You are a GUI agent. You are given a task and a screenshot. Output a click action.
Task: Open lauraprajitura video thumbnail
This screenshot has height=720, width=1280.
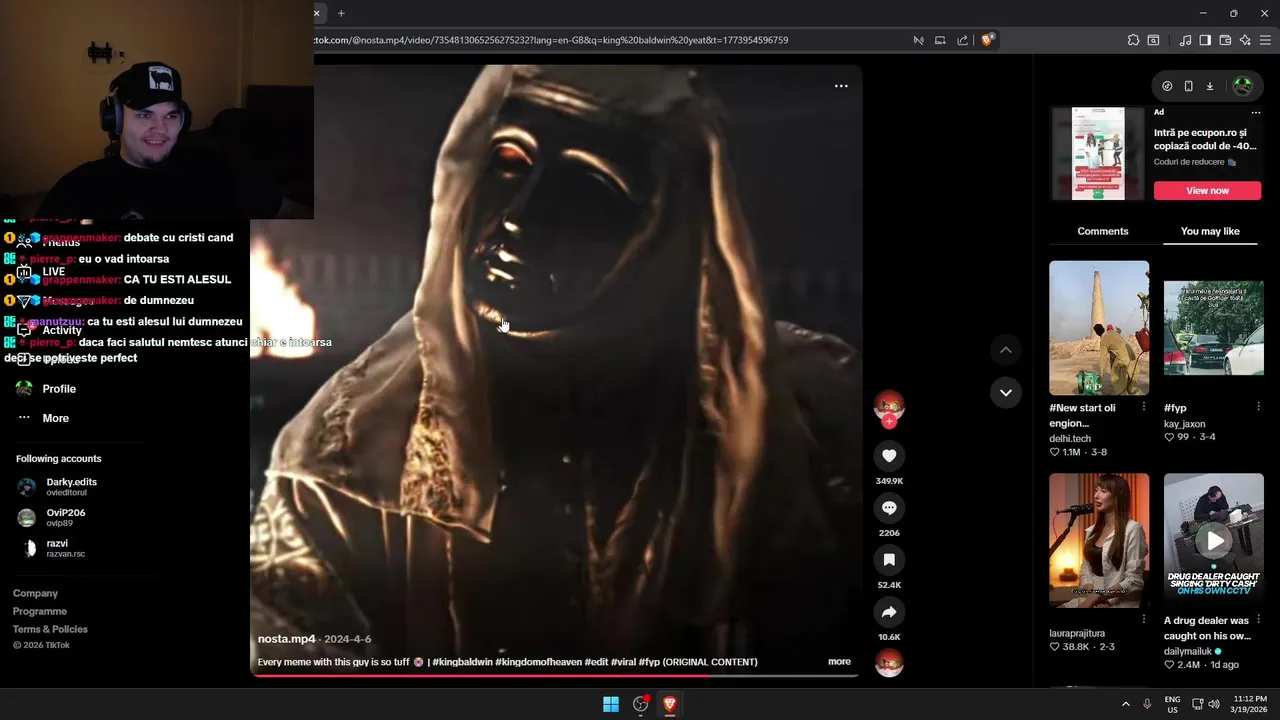pos(1099,541)
